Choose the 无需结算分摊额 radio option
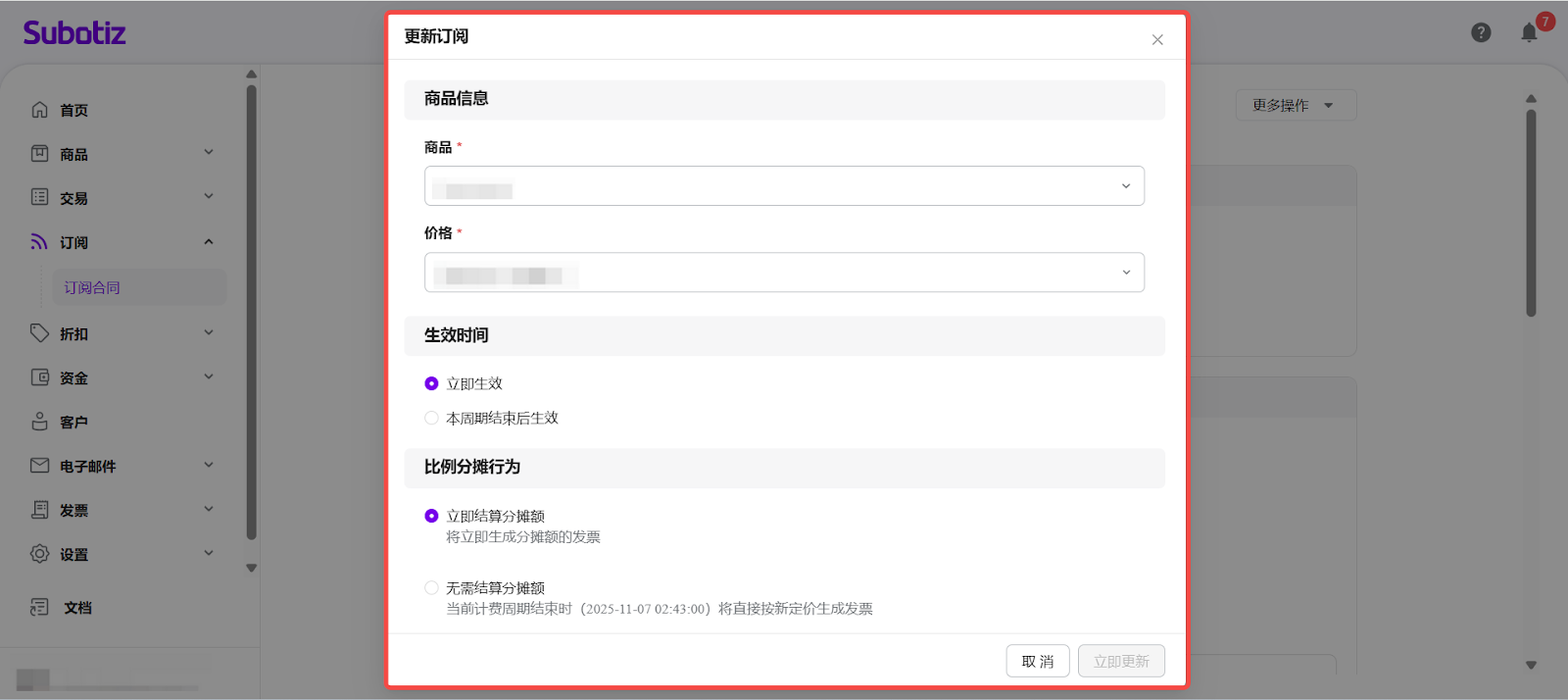This screenshot has width=1568, height=700. 431,588
